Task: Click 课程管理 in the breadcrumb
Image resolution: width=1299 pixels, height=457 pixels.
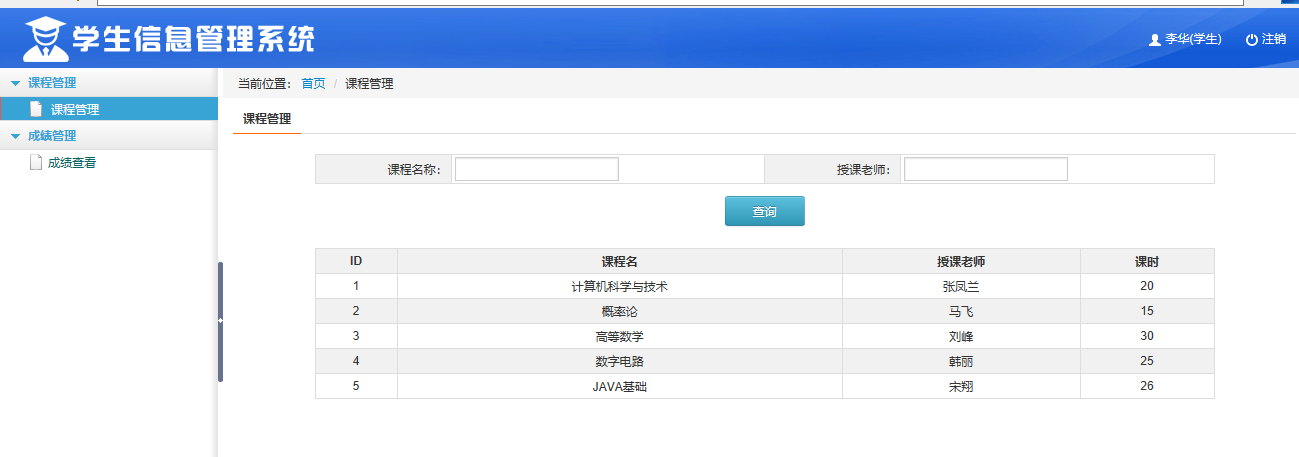Action: coord(369,84)
